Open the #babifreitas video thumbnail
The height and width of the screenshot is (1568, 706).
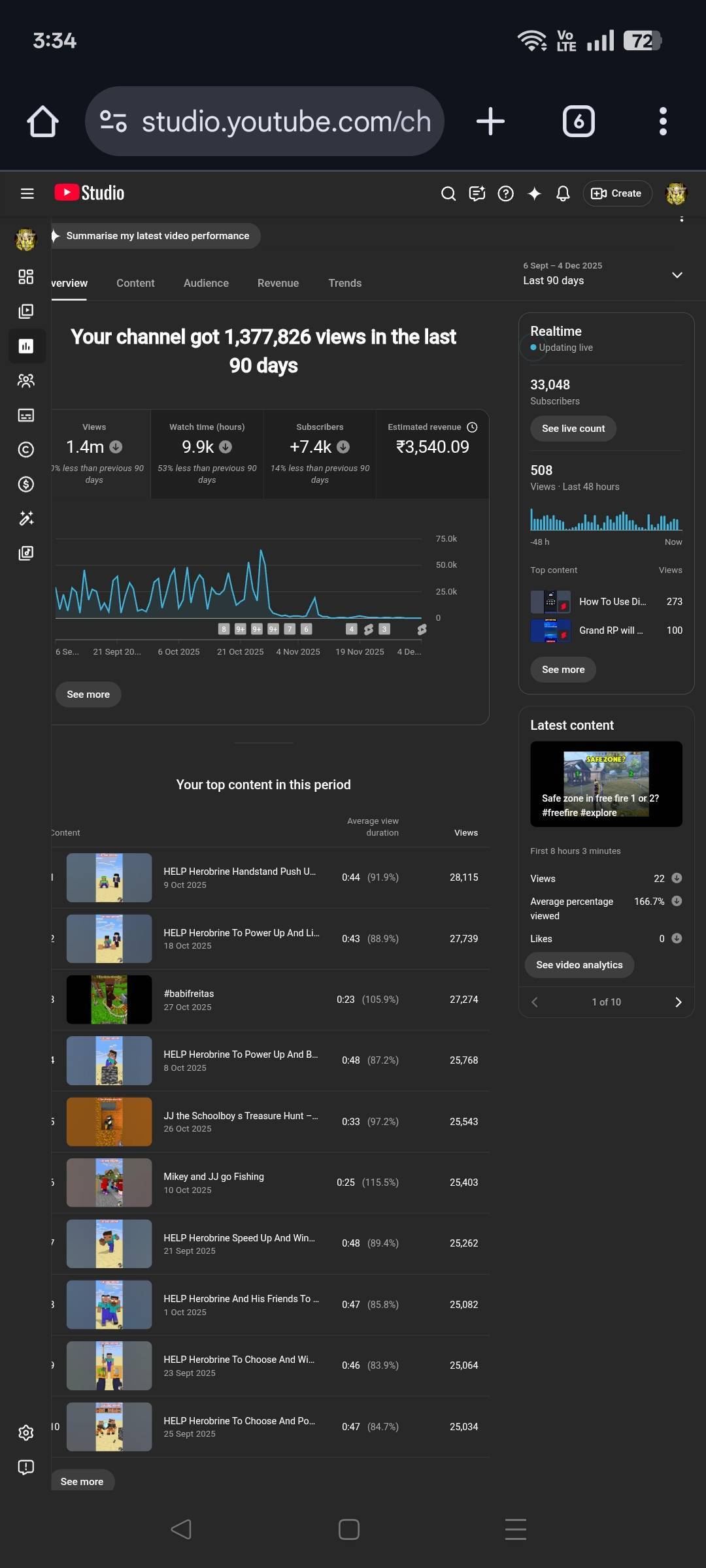[109, 1000]
